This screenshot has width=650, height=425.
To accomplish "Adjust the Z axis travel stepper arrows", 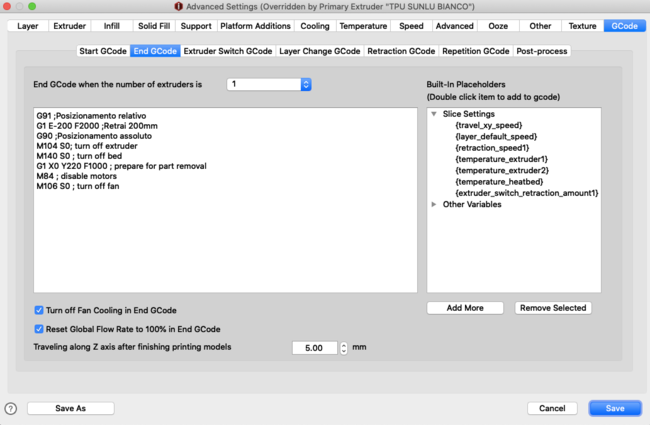I will (x=345, y=348).
